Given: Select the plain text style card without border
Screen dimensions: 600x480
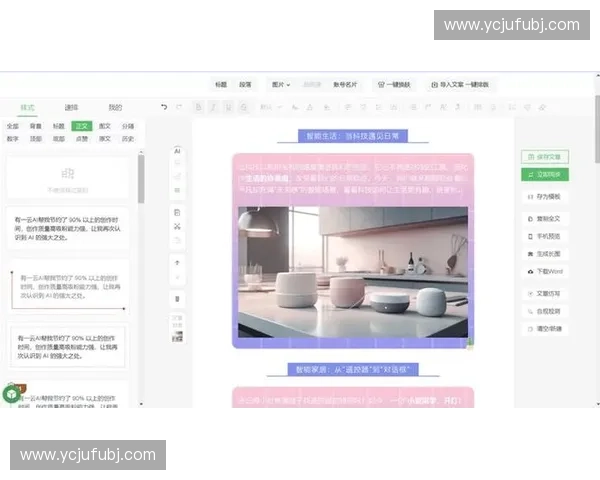Looking at the screenshot, I should coord(68,229).
